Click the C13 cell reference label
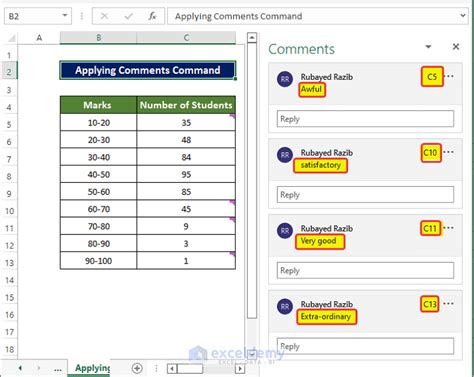This screenshot has height=377, width=474. pyautogui.click(x=430, y=304)
